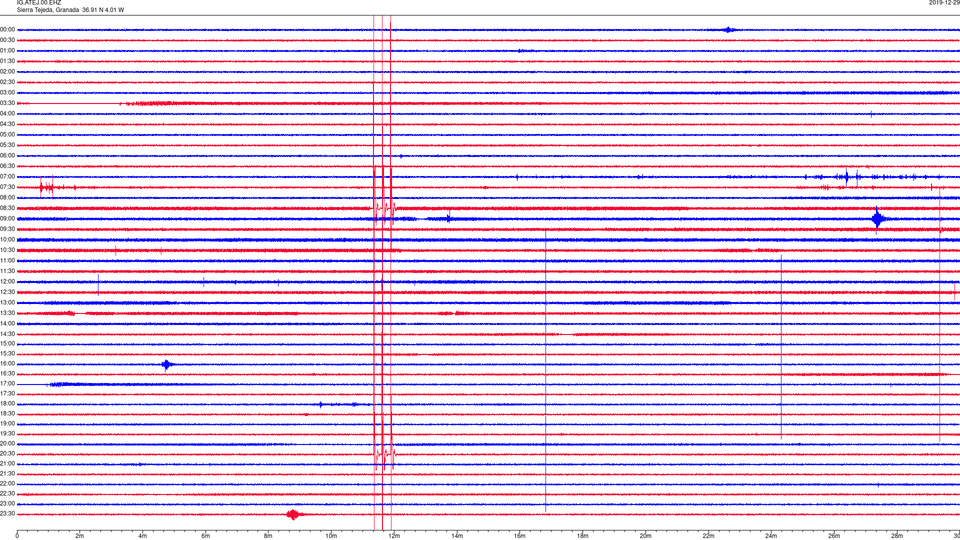960x540 pixels.
Task: Select the 00:00 trace time label
Action: pyautogui.click(x=7, y=29)
